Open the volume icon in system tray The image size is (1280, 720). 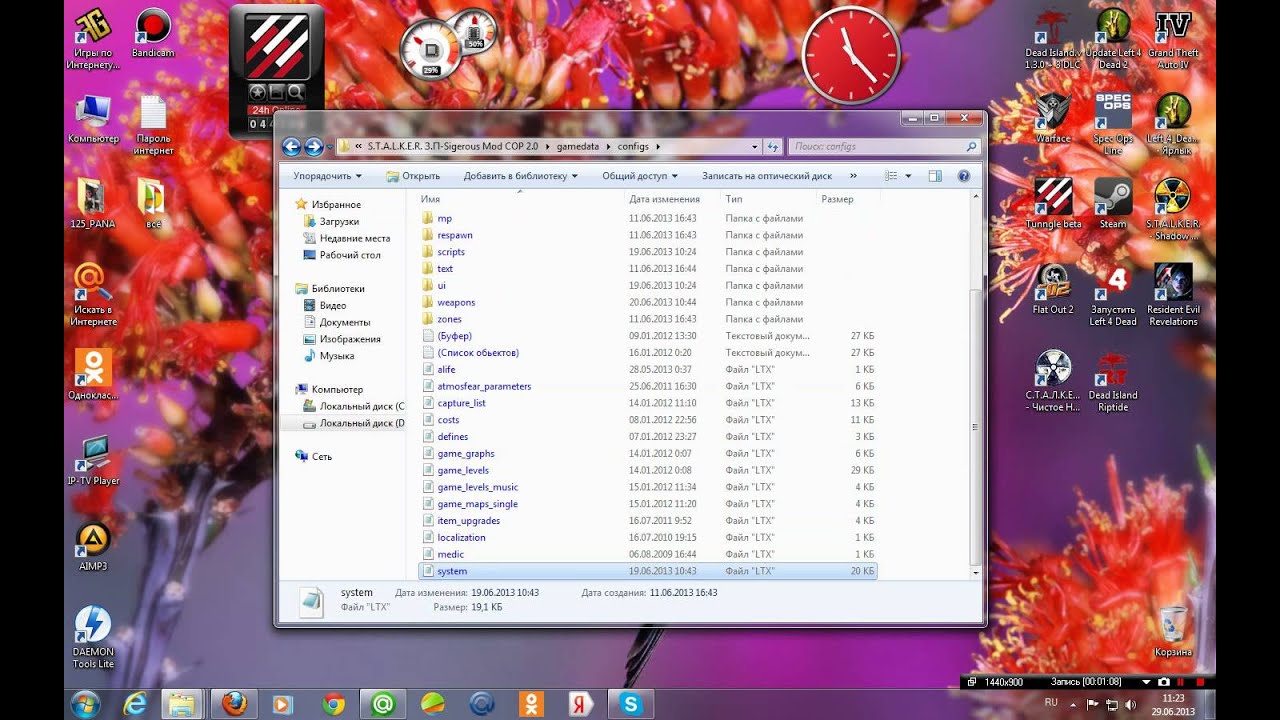pos(1131,705)
